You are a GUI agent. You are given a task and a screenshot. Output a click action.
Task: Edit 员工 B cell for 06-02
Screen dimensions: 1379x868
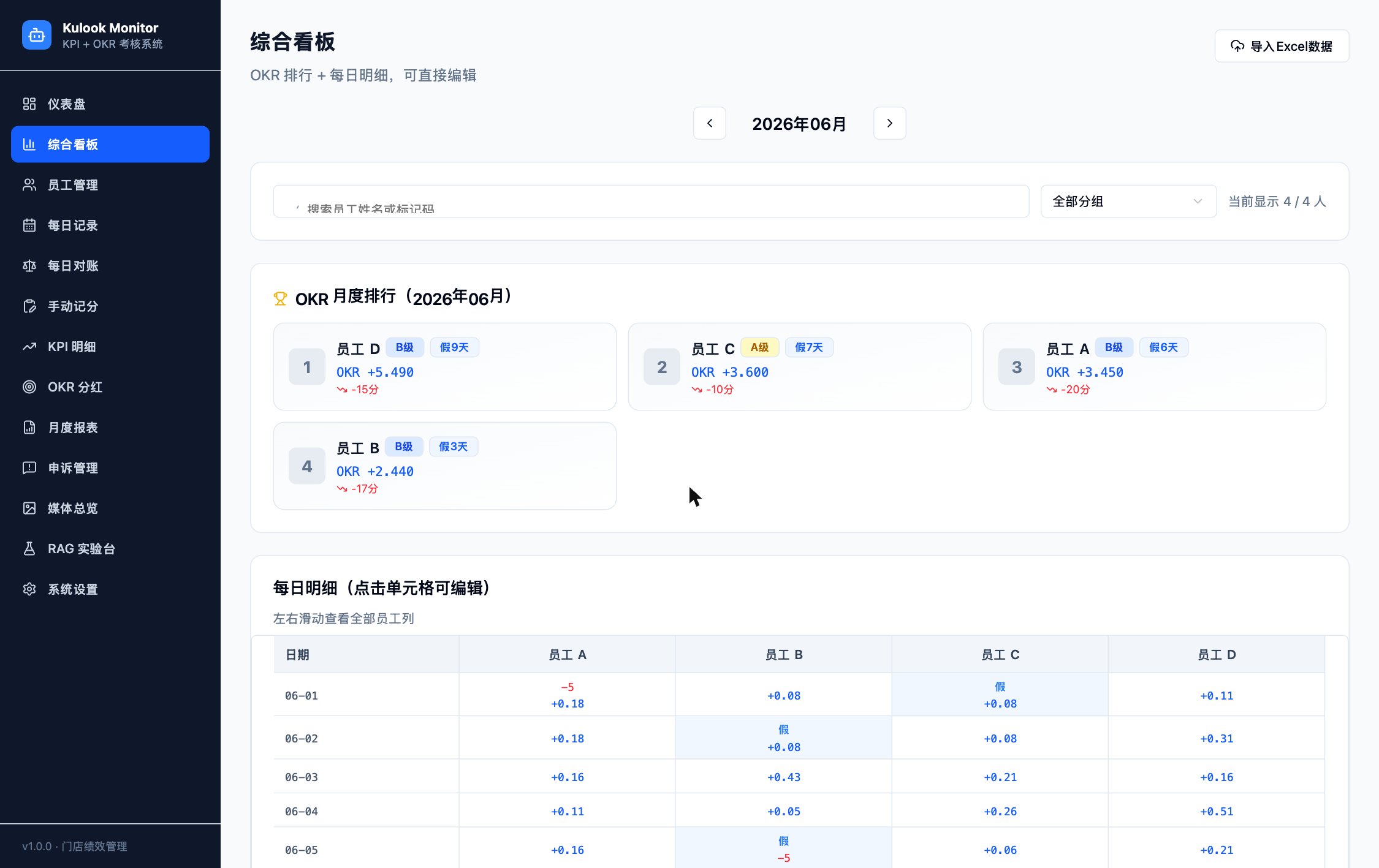coord(783,738)
